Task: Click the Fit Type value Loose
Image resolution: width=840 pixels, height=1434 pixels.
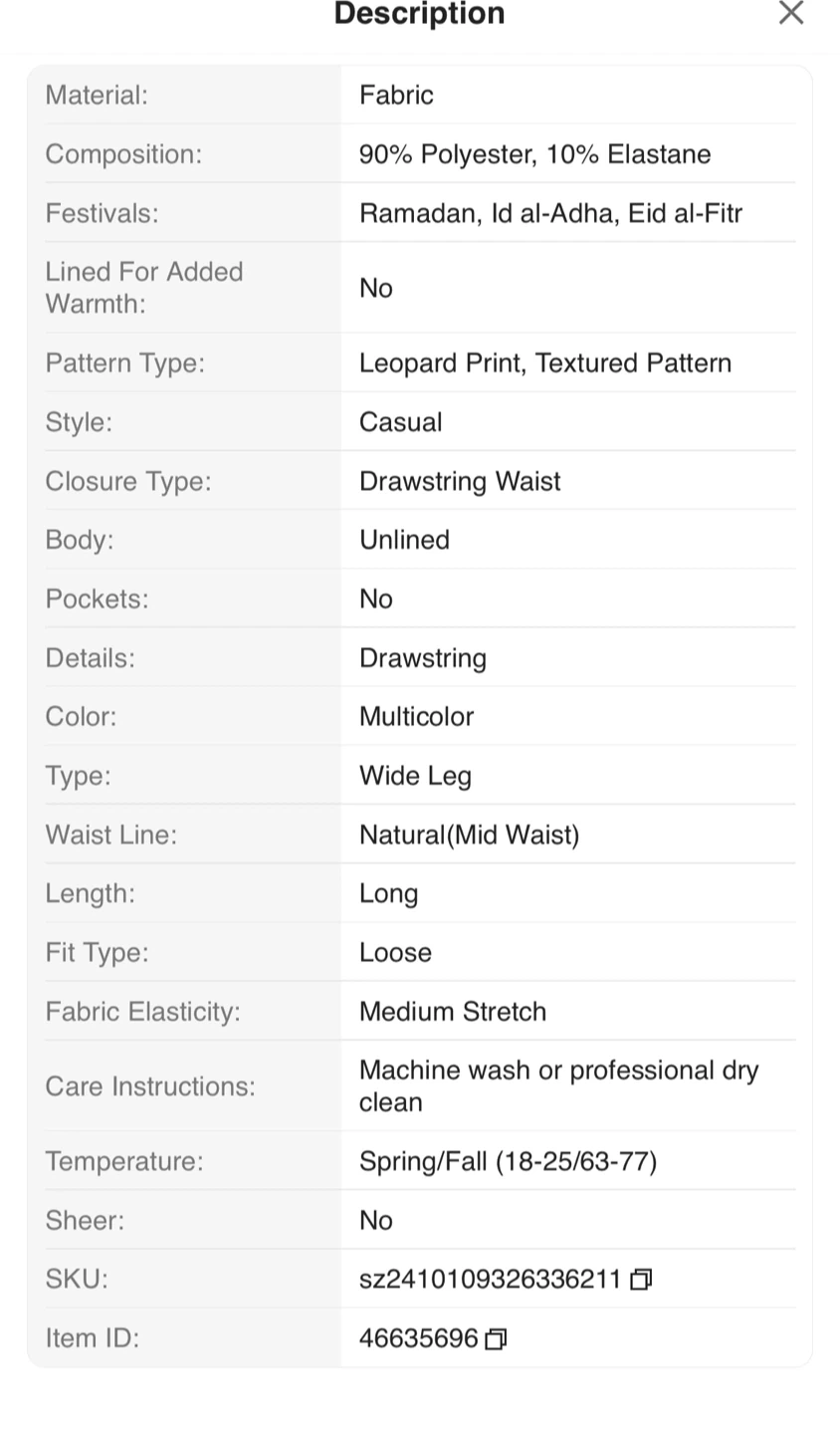Action: pos(395,953)
